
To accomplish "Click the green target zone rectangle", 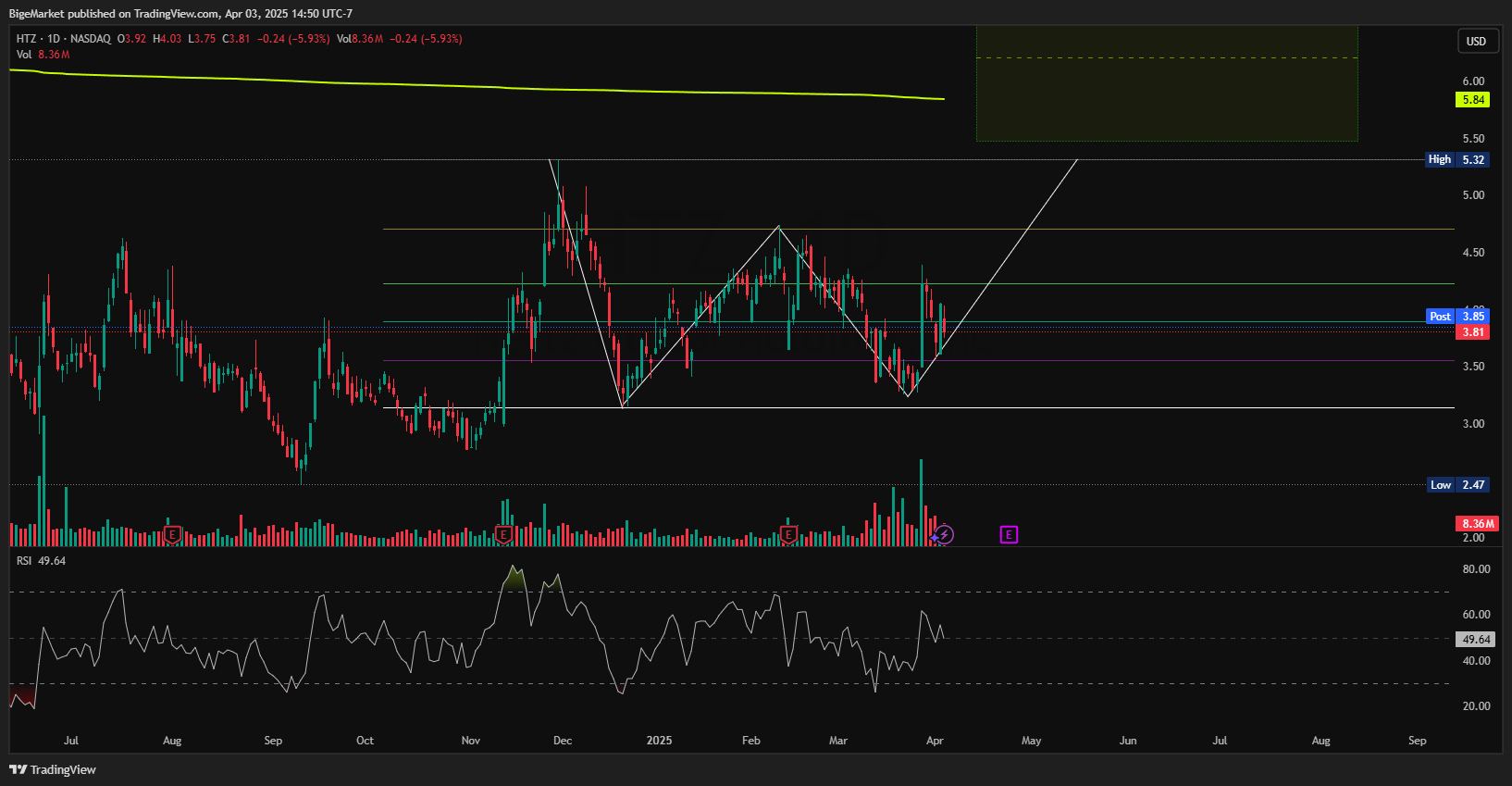I will pyautogui.click(x=1167, y=83).
